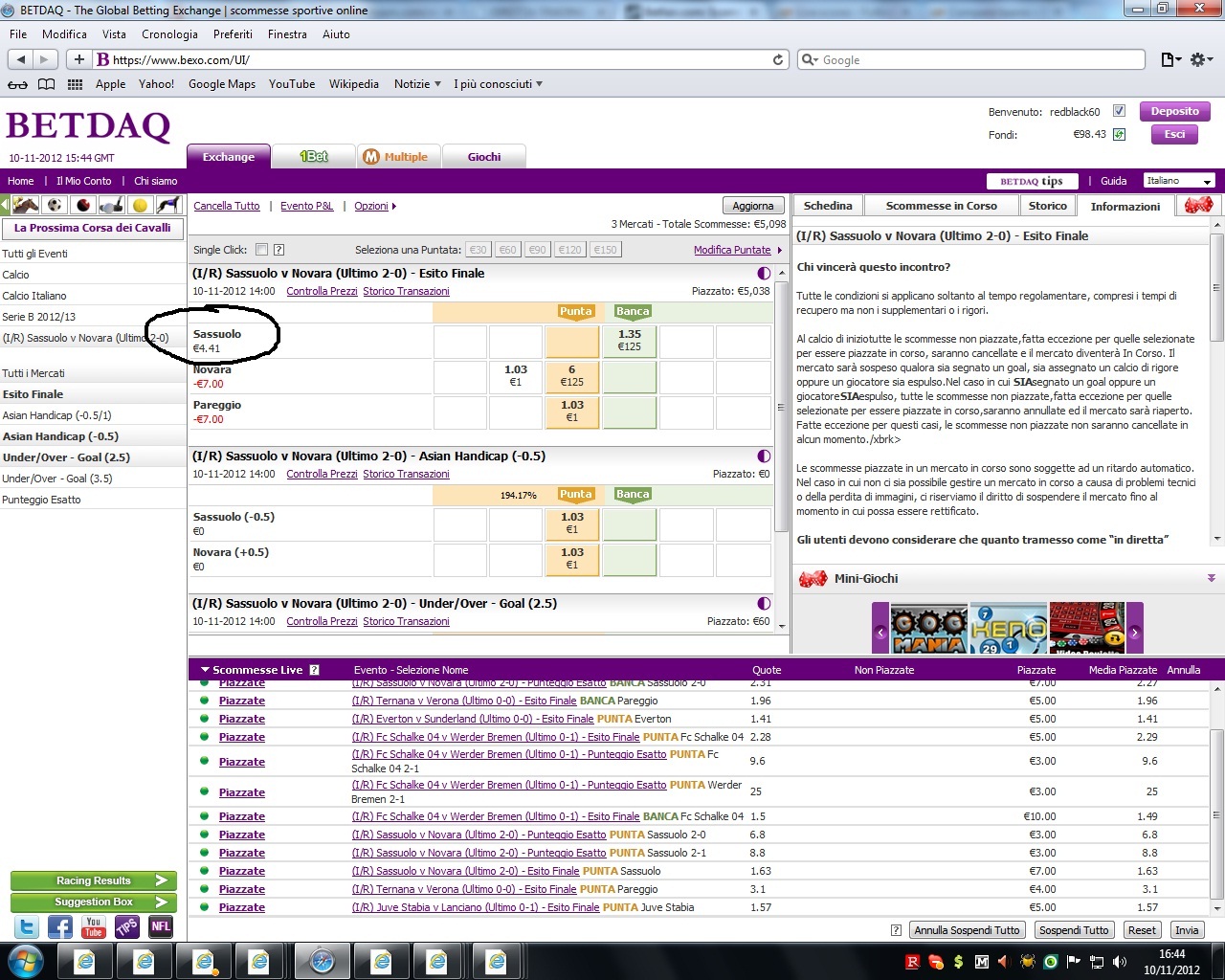Select the golf club sport icon

pyautogui.click(x=112, y=205)
